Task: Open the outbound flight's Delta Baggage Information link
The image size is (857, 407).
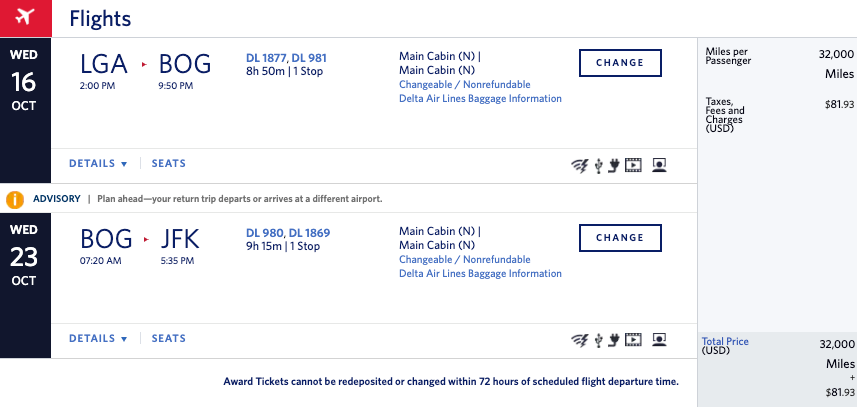Action: click(x=480, y=99)
